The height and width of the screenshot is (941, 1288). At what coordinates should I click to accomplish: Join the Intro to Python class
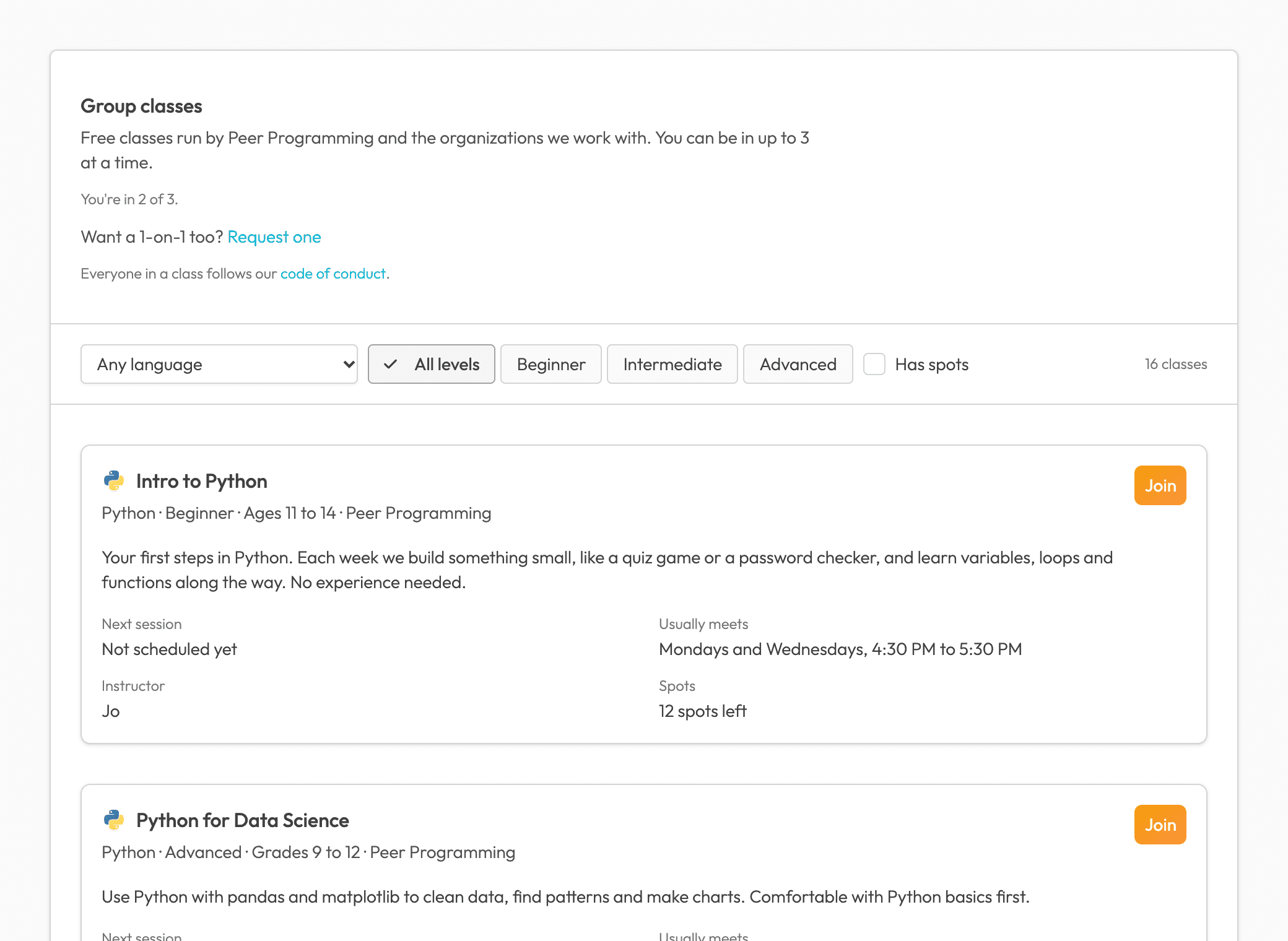click(x=1160, y=485)
